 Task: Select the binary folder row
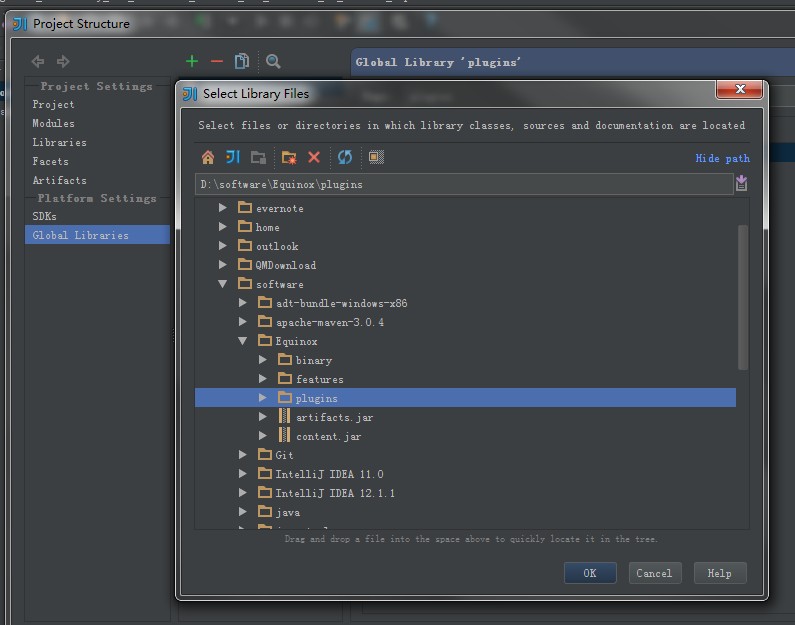pos(465,359)
